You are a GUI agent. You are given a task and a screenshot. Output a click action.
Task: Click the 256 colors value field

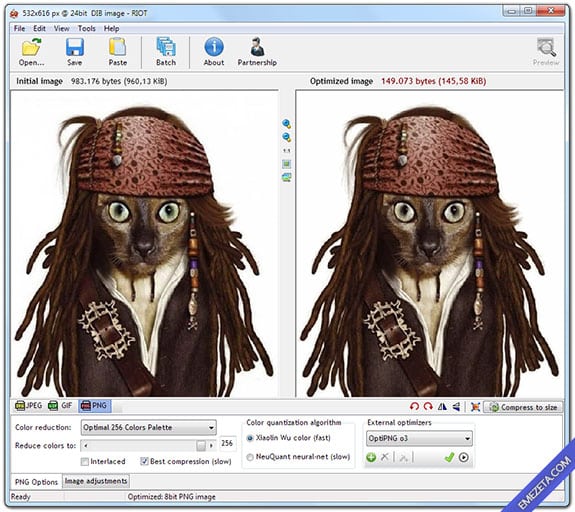(227, 443)
